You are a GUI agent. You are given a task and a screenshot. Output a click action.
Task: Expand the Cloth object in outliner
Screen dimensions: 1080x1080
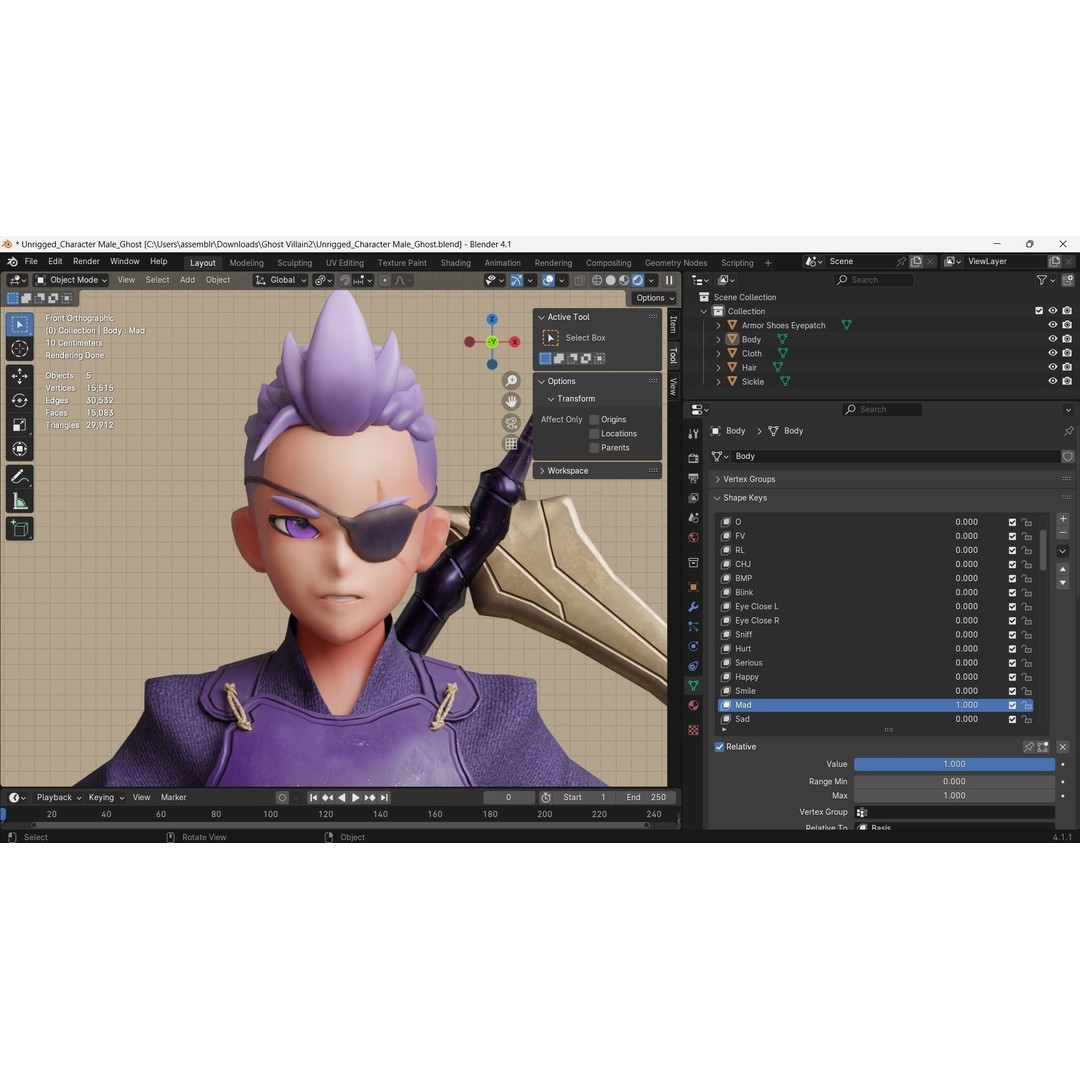click(x=718, y=353)
